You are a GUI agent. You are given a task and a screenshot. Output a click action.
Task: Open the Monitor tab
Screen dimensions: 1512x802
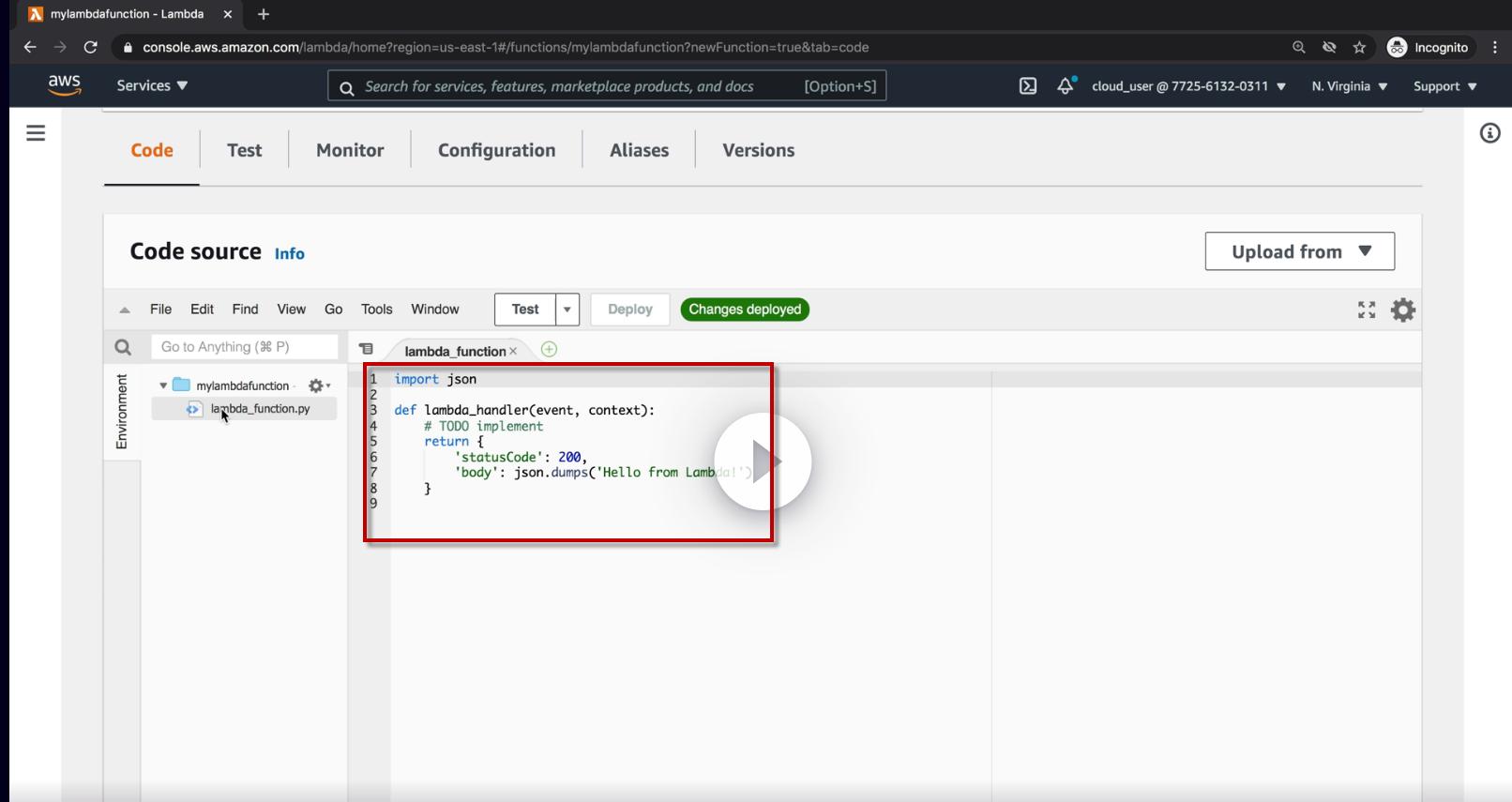(350, 150)
